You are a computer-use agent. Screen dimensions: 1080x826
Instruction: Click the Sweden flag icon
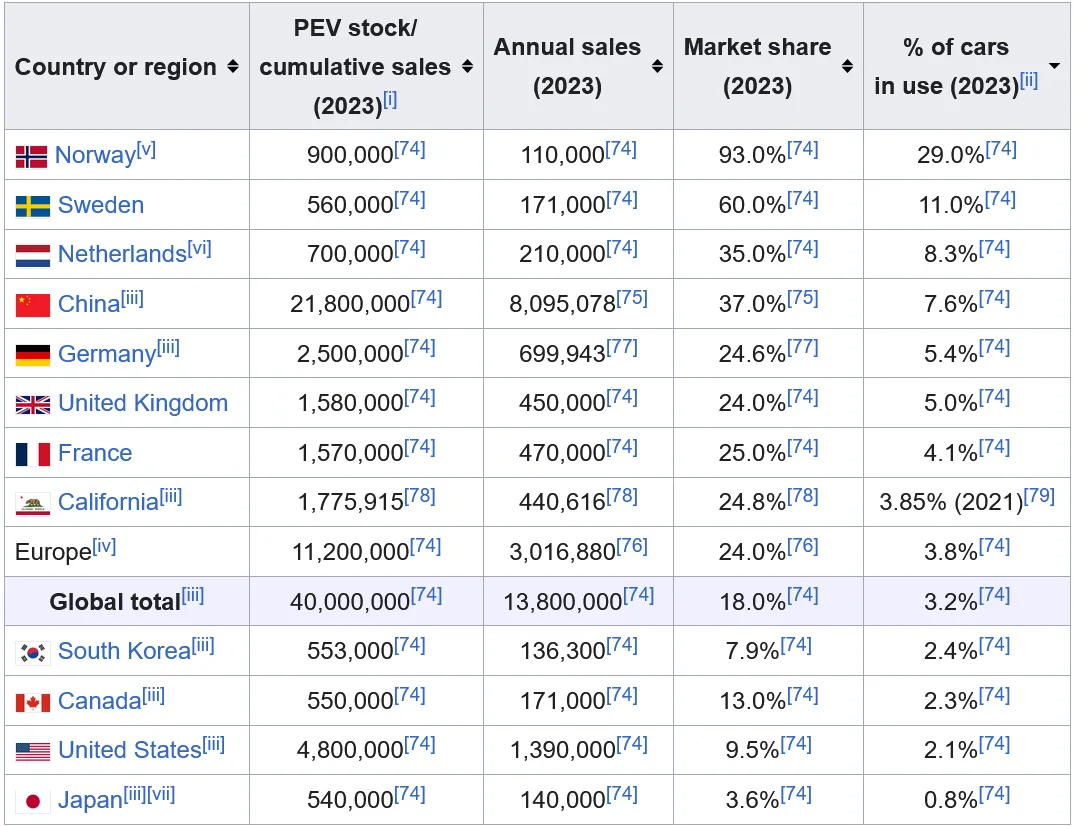[x=32, y=206]
